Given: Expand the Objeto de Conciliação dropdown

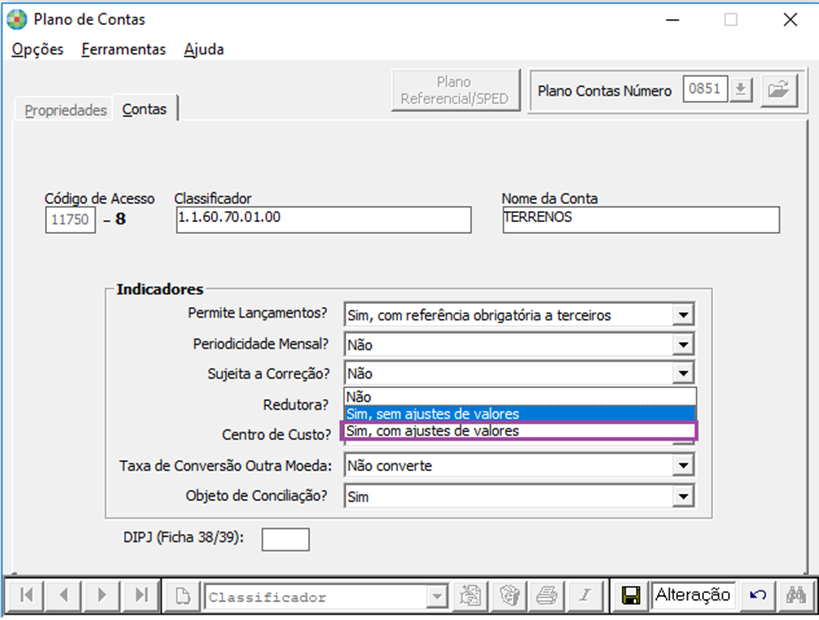Looking at the screenshot, I should coord(683,496).
